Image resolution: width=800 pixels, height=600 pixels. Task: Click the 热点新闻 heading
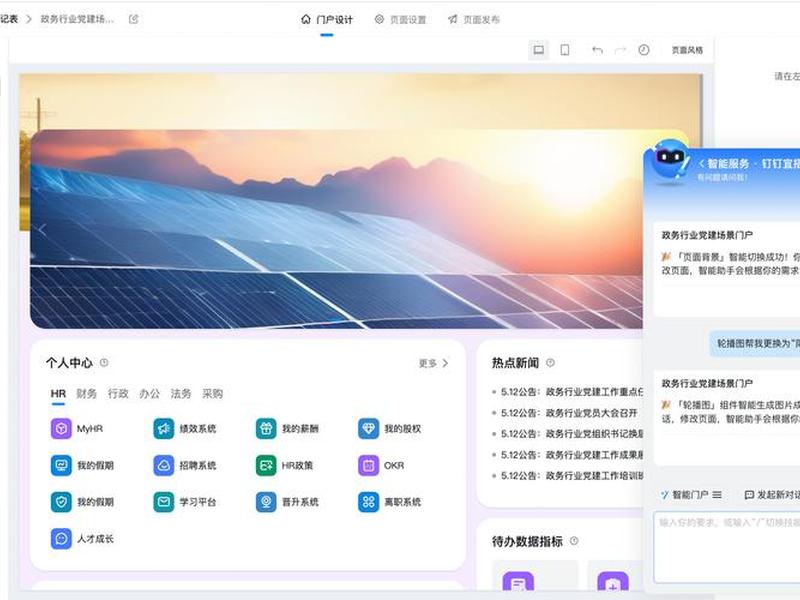(x=515, y=363)
